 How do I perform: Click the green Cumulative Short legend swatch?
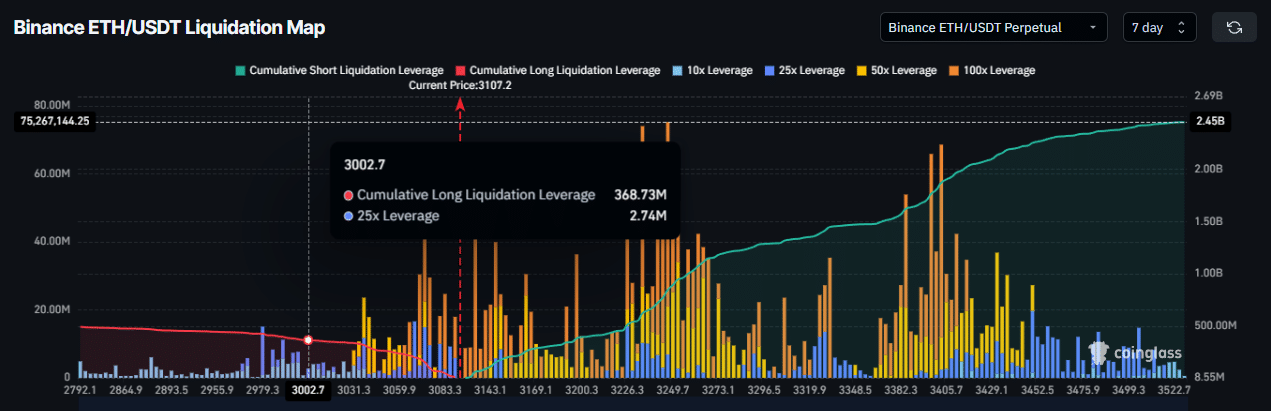point(240,70)
